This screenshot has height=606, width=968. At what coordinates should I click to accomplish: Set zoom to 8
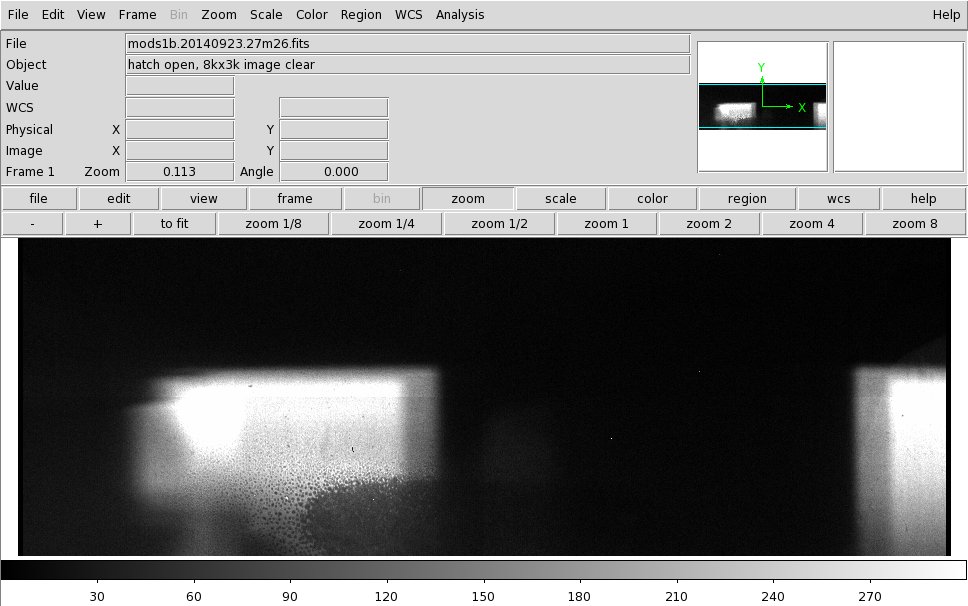click(915, 224)
